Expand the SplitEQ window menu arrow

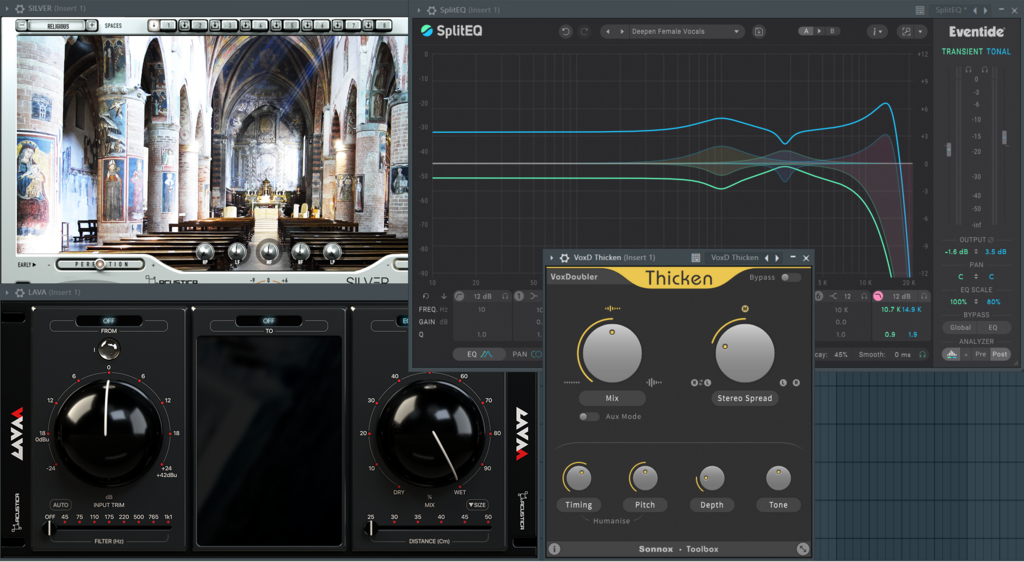(x=419, y=10)
